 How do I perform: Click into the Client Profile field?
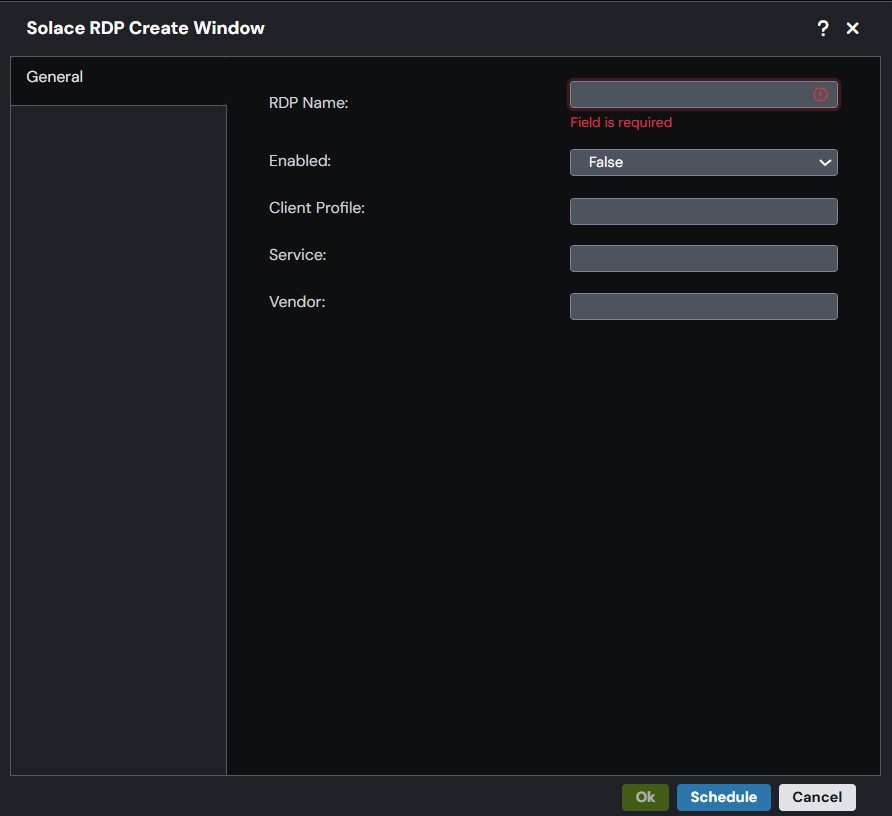703,211
